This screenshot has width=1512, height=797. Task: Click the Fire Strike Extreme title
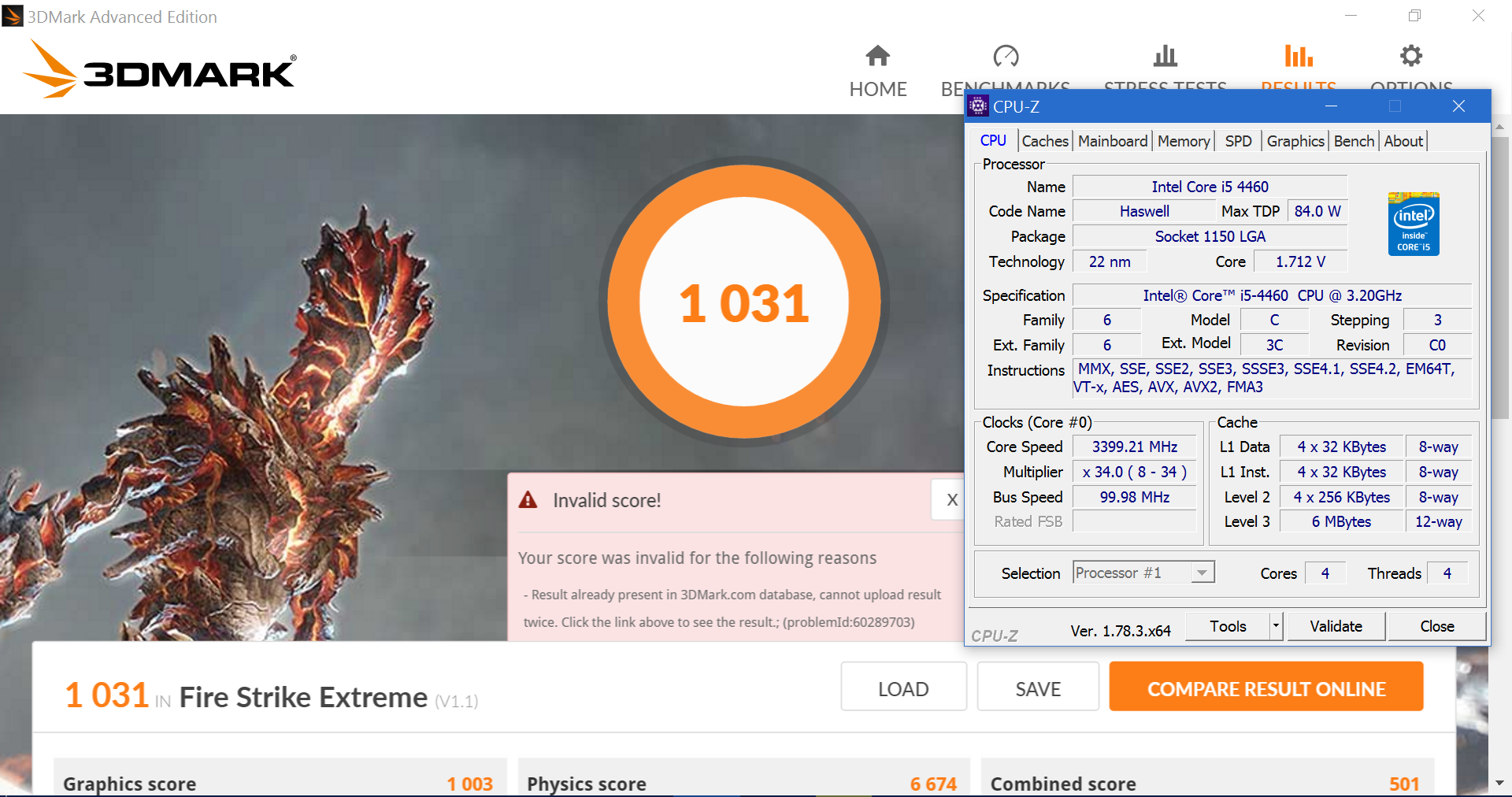tap(303, 698)
